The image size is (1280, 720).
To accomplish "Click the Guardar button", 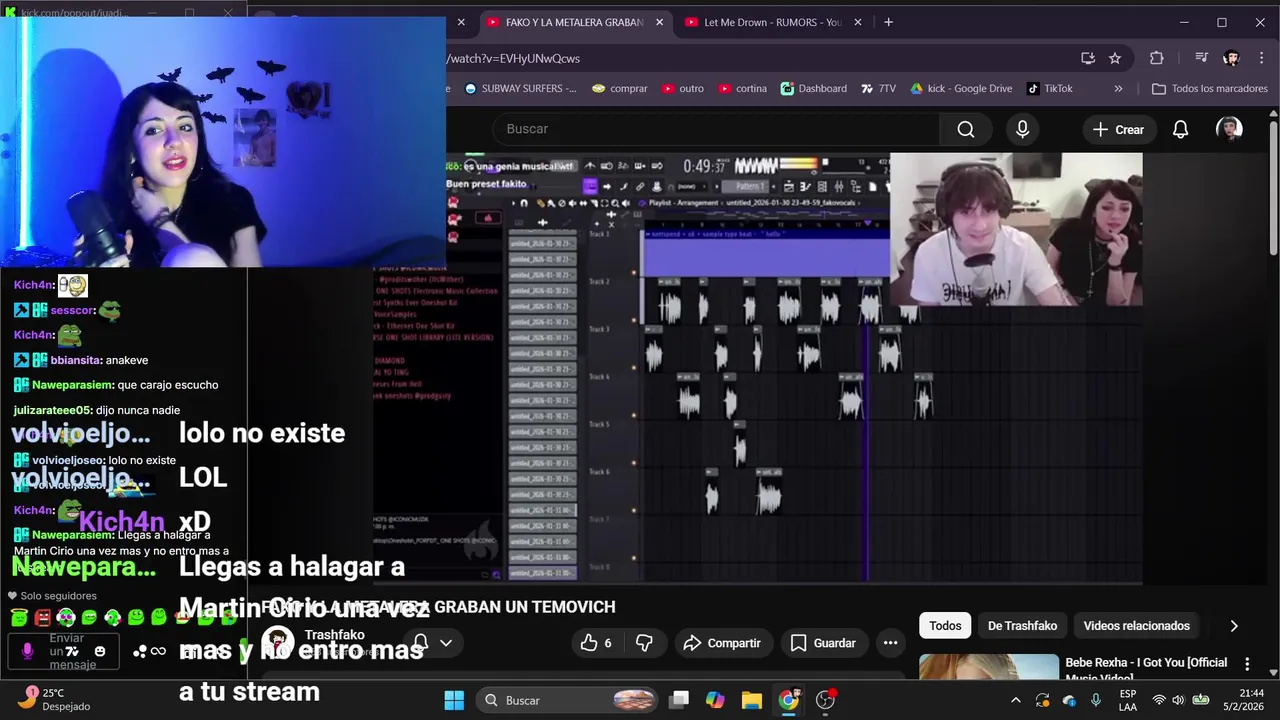I will click(x=823, y=643).
